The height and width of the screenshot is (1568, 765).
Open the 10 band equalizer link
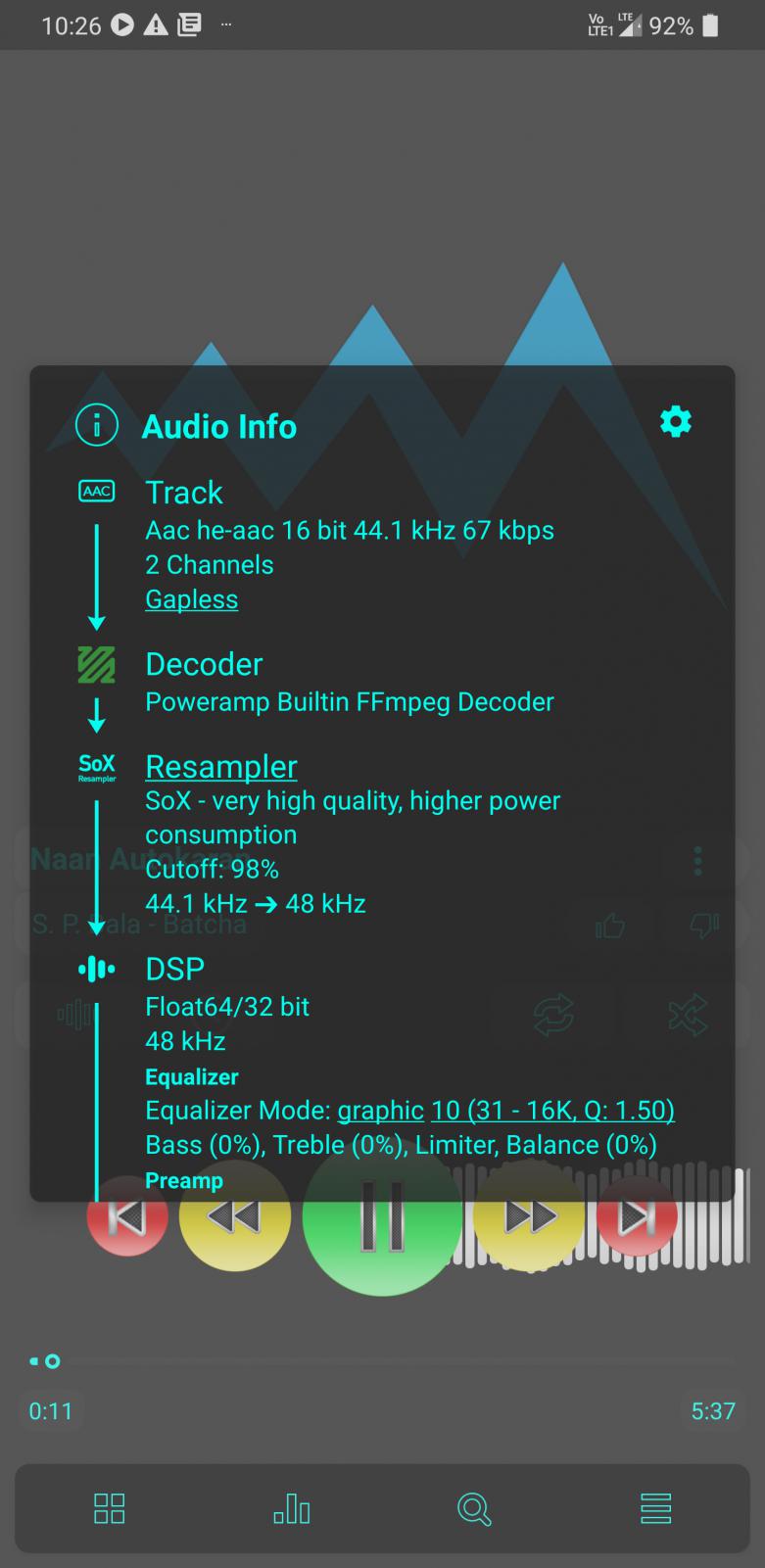coord(552,1111)
